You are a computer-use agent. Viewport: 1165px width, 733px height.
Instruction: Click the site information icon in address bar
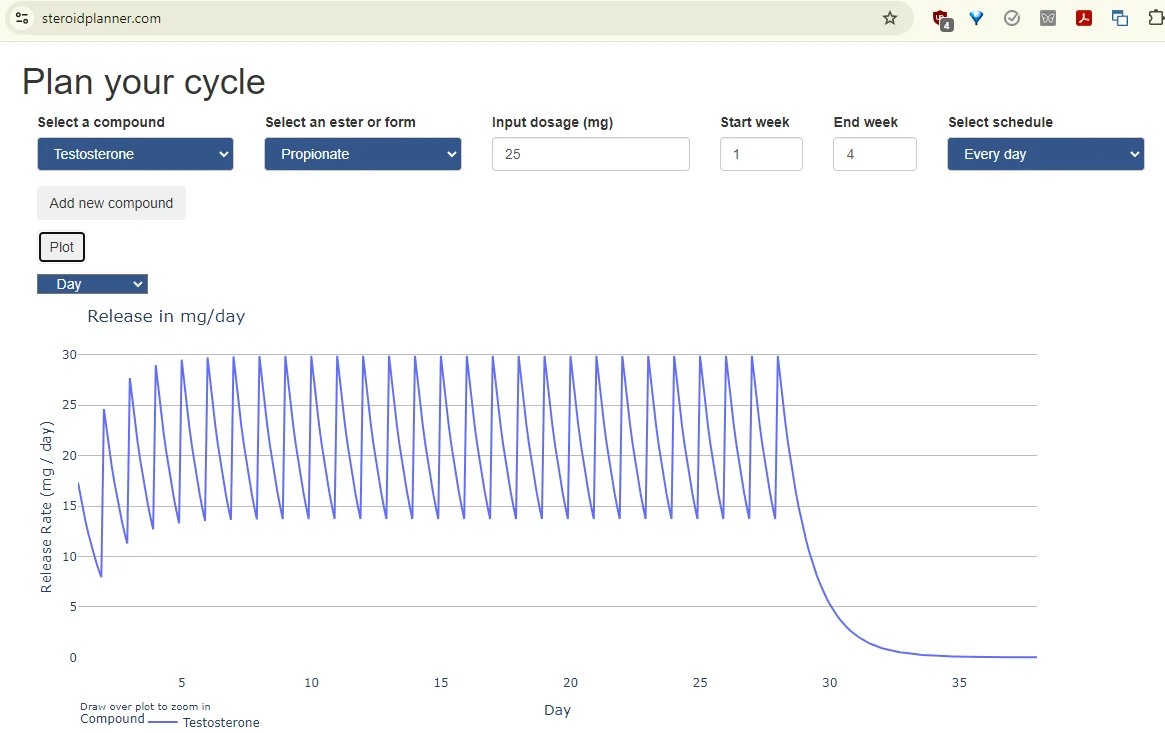point(22,18)
